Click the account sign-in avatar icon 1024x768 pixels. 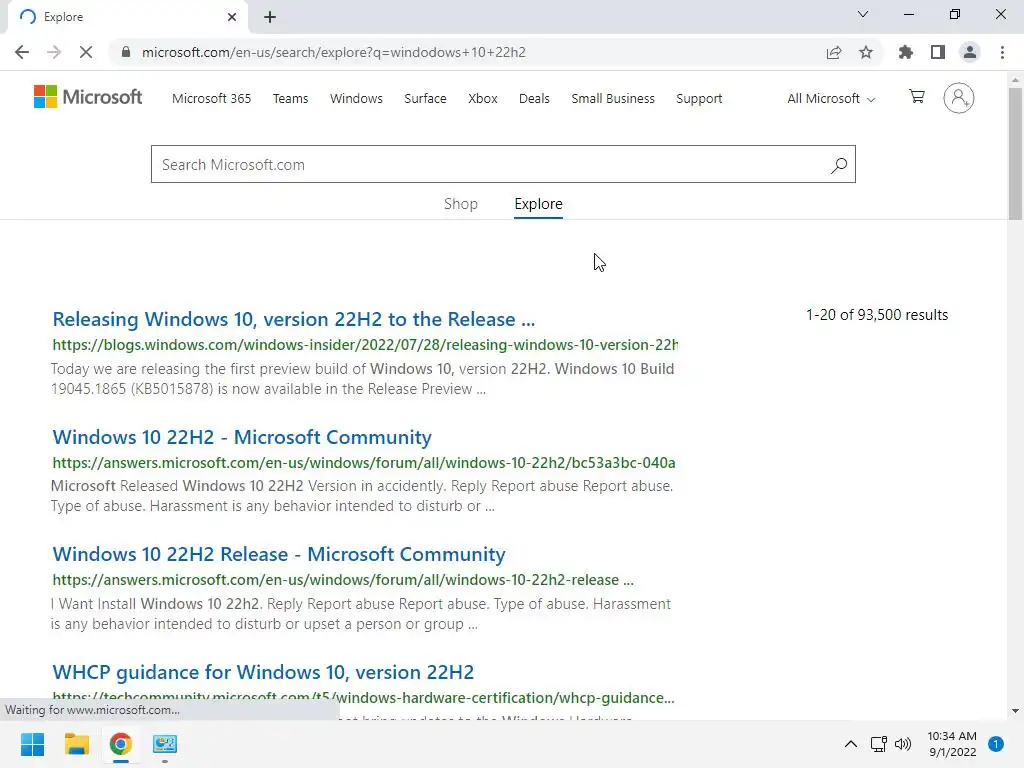958,98
